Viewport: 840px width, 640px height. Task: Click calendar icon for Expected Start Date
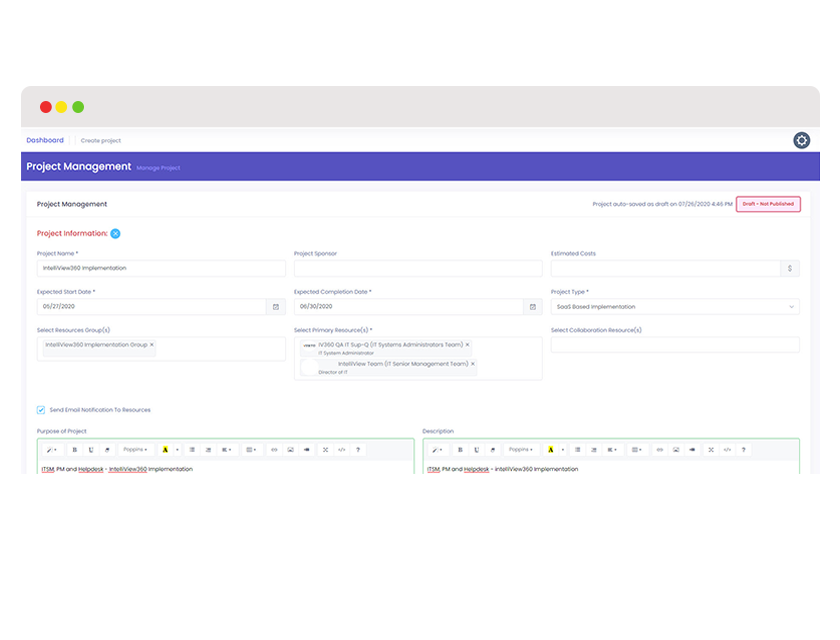point(276,307)
